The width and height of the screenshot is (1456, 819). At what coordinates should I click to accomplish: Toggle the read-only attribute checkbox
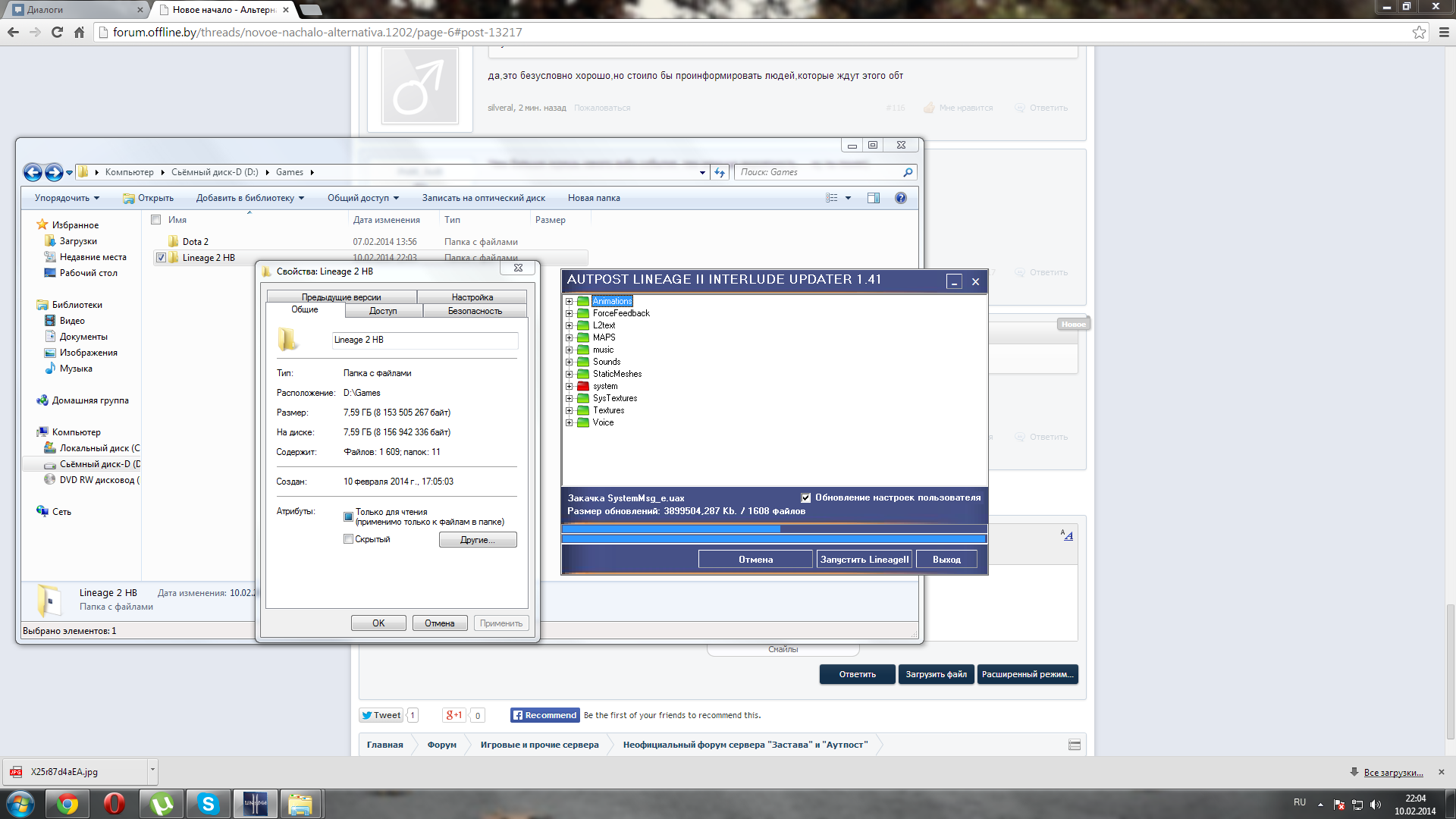[x=348, y=517]
